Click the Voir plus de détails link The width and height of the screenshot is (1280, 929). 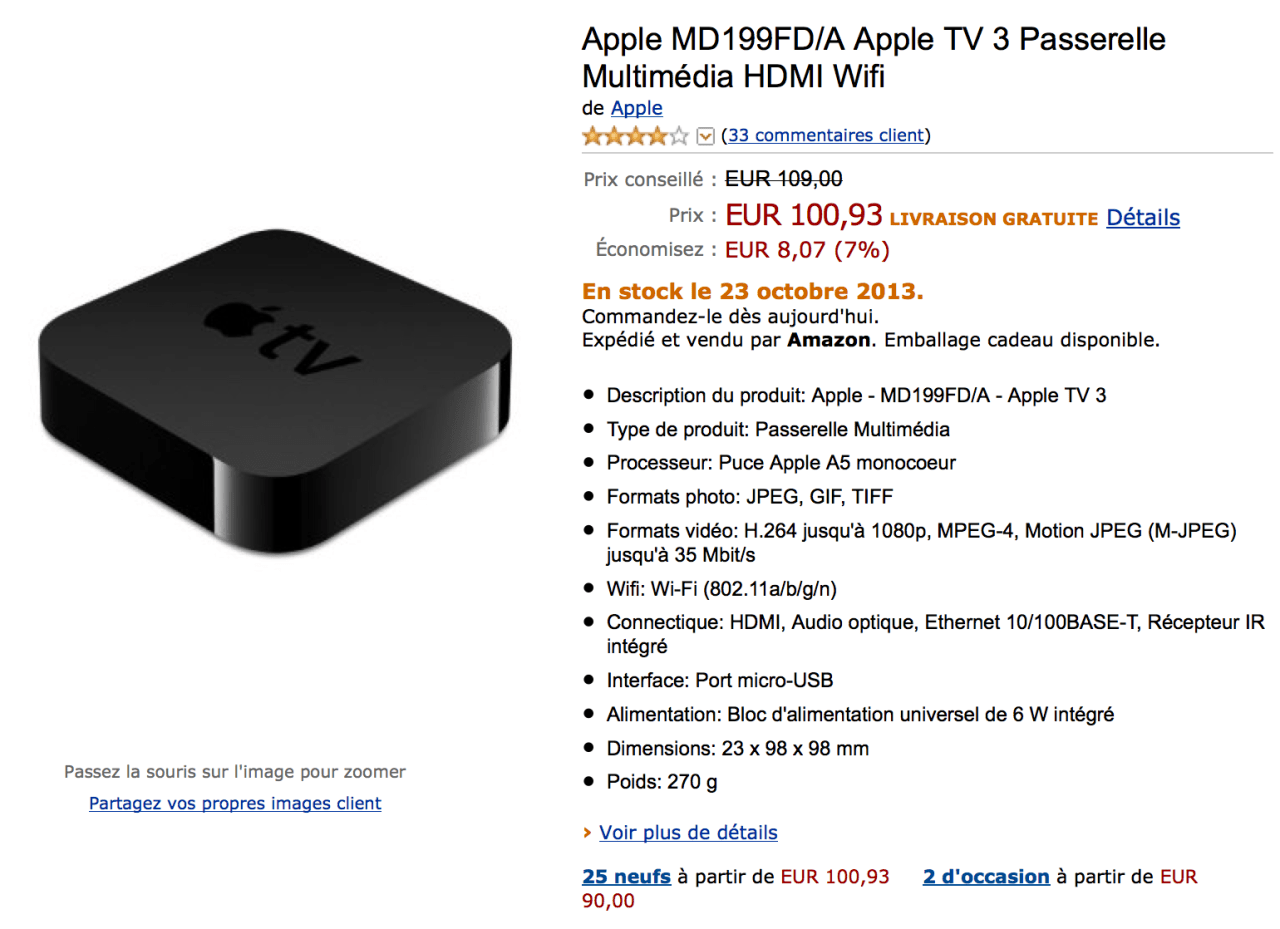[x=688, y=832]
